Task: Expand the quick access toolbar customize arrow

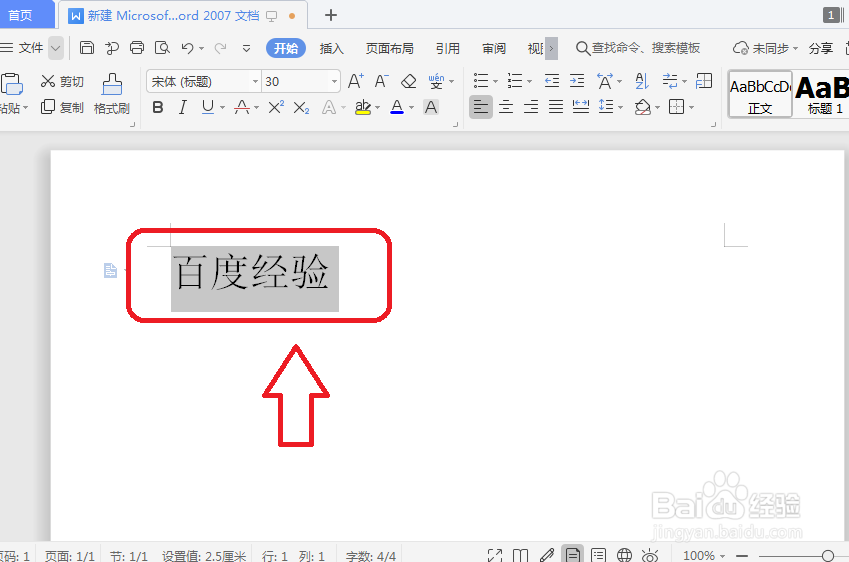Action: click(246, 49)
